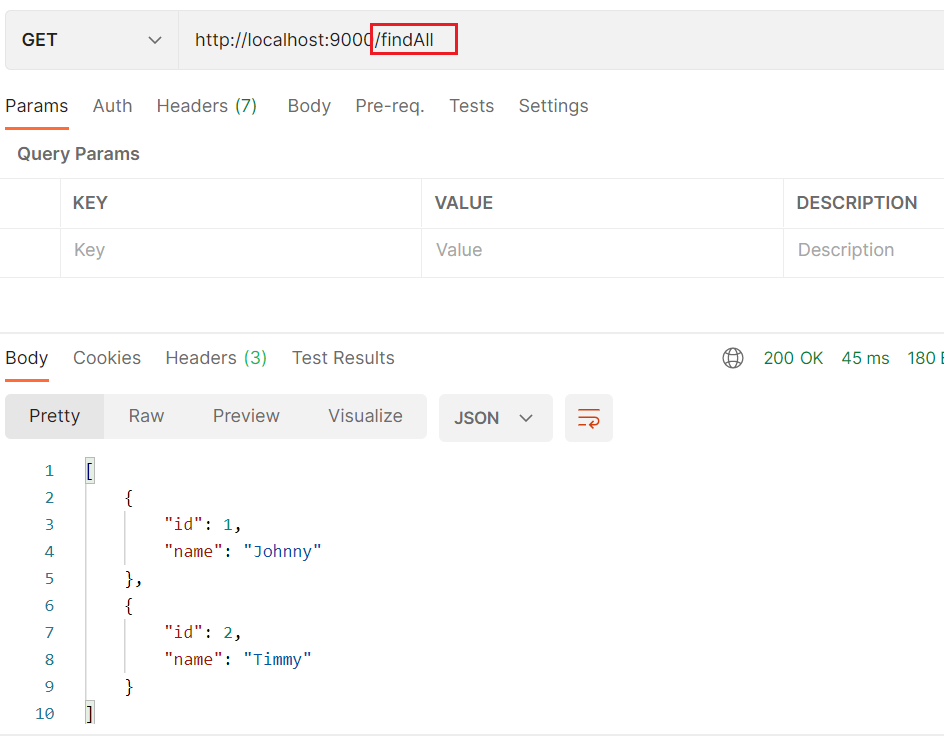944x738 pixels.
Task: Switch response view to Preview
Action: coord(246,417)
